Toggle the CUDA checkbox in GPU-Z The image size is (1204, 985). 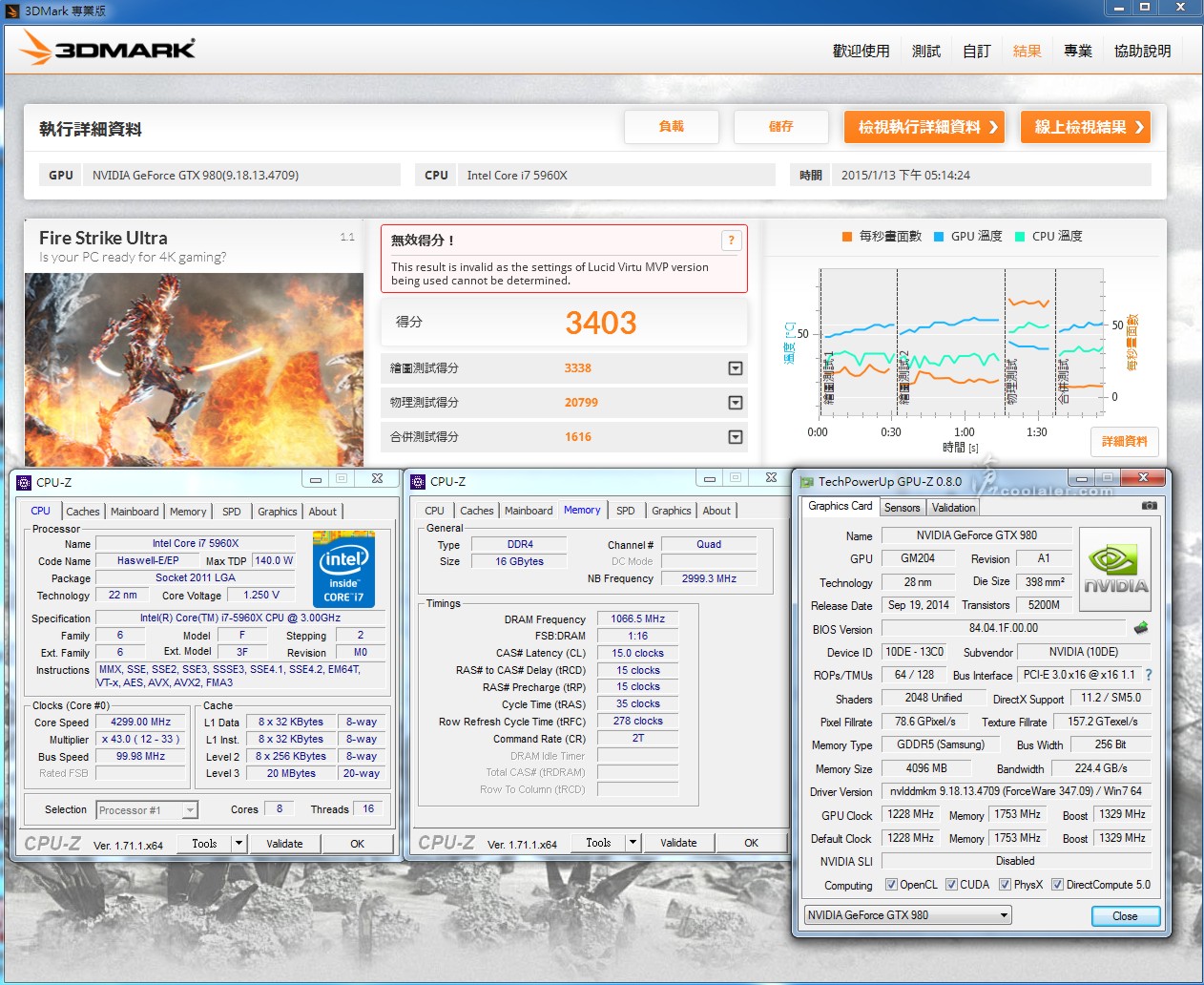[x=951, y=885]
